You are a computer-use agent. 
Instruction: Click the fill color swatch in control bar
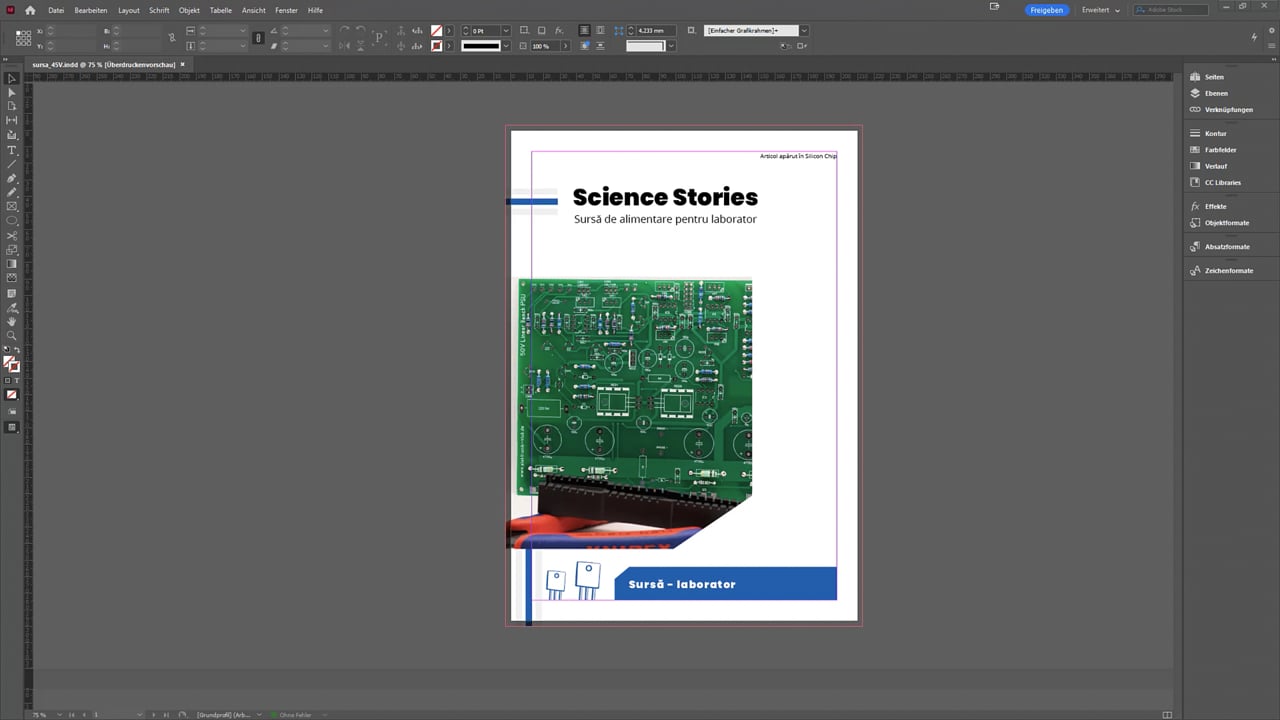(x=436, y=31)
